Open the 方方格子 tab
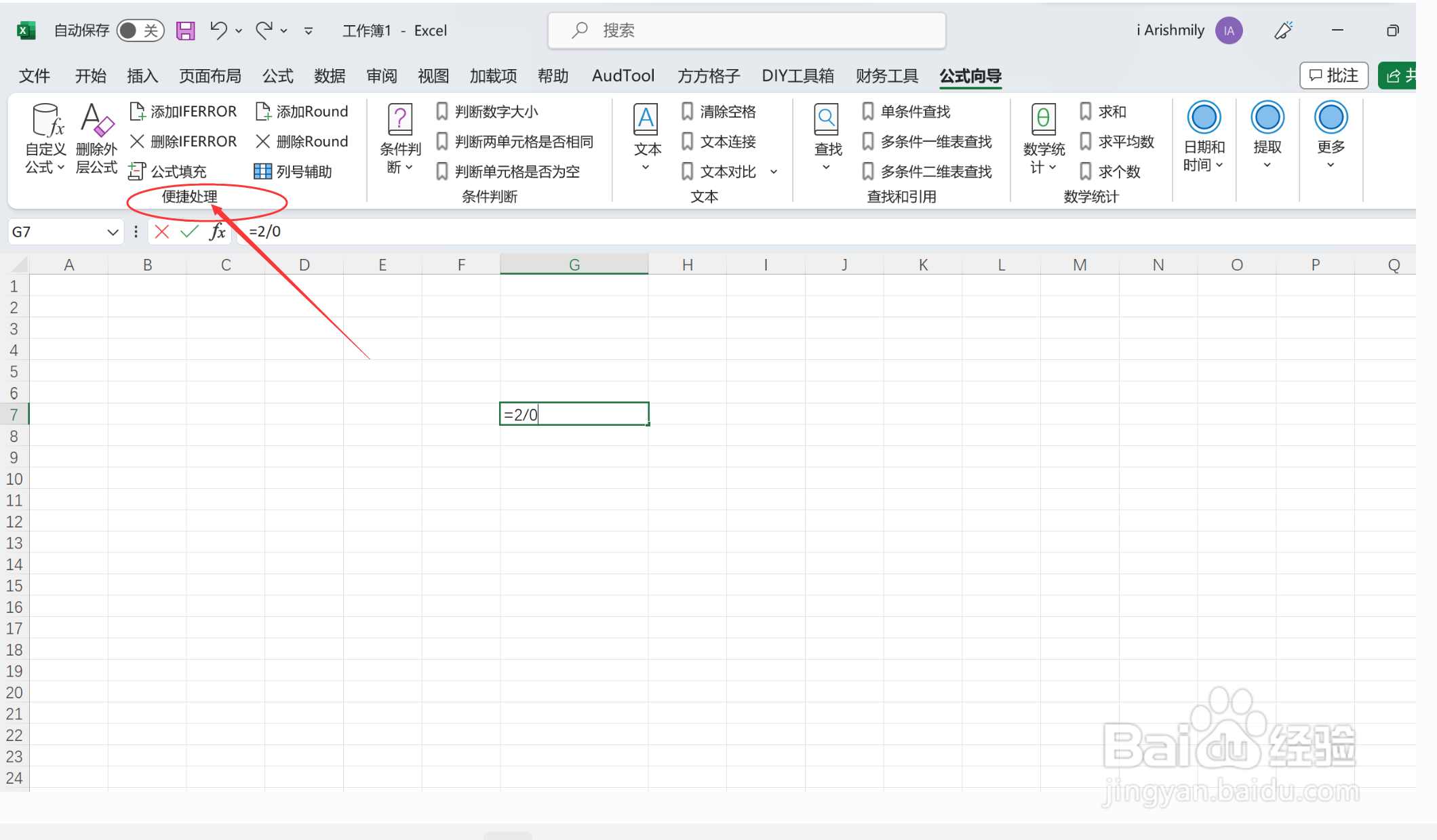The image size is (1437, 840). (709, 76)
